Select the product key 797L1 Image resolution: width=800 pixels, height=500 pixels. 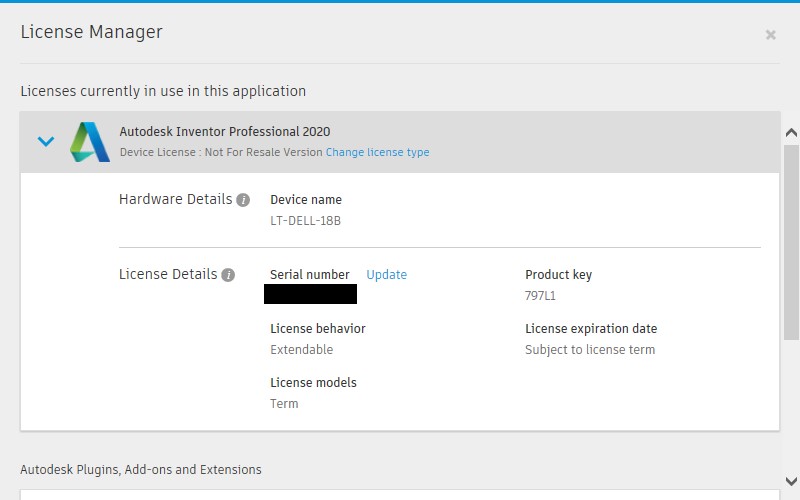tap(540, 296)
